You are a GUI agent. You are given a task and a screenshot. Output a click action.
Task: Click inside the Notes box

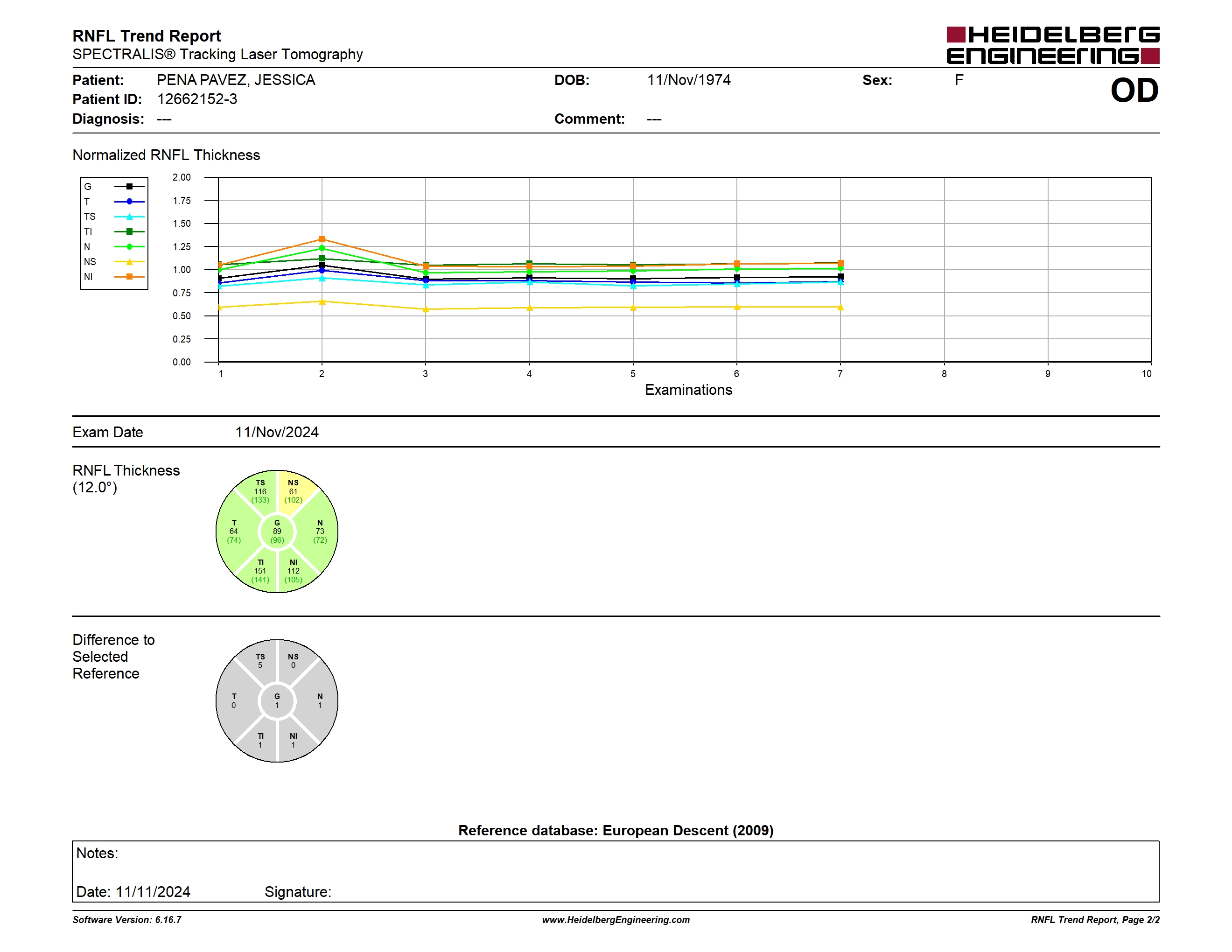tap(616, 871)
